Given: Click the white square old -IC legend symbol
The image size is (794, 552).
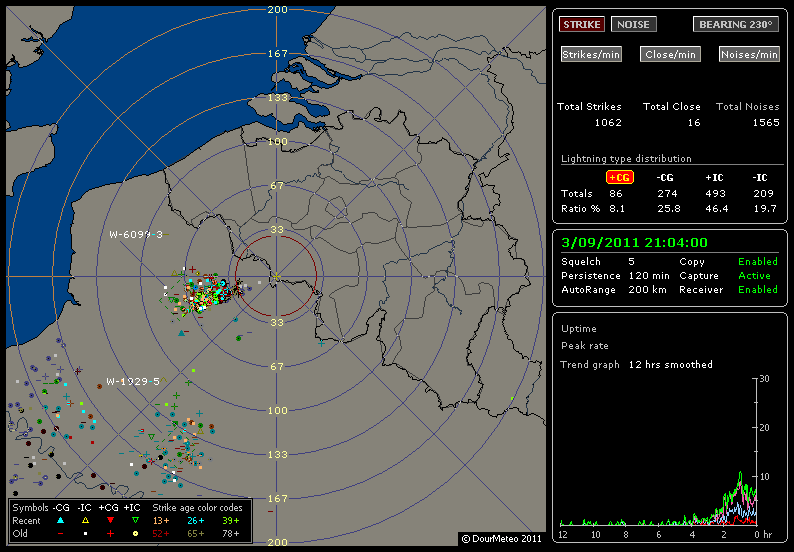Looking at the screenshot, I should (x=86, y=535).
